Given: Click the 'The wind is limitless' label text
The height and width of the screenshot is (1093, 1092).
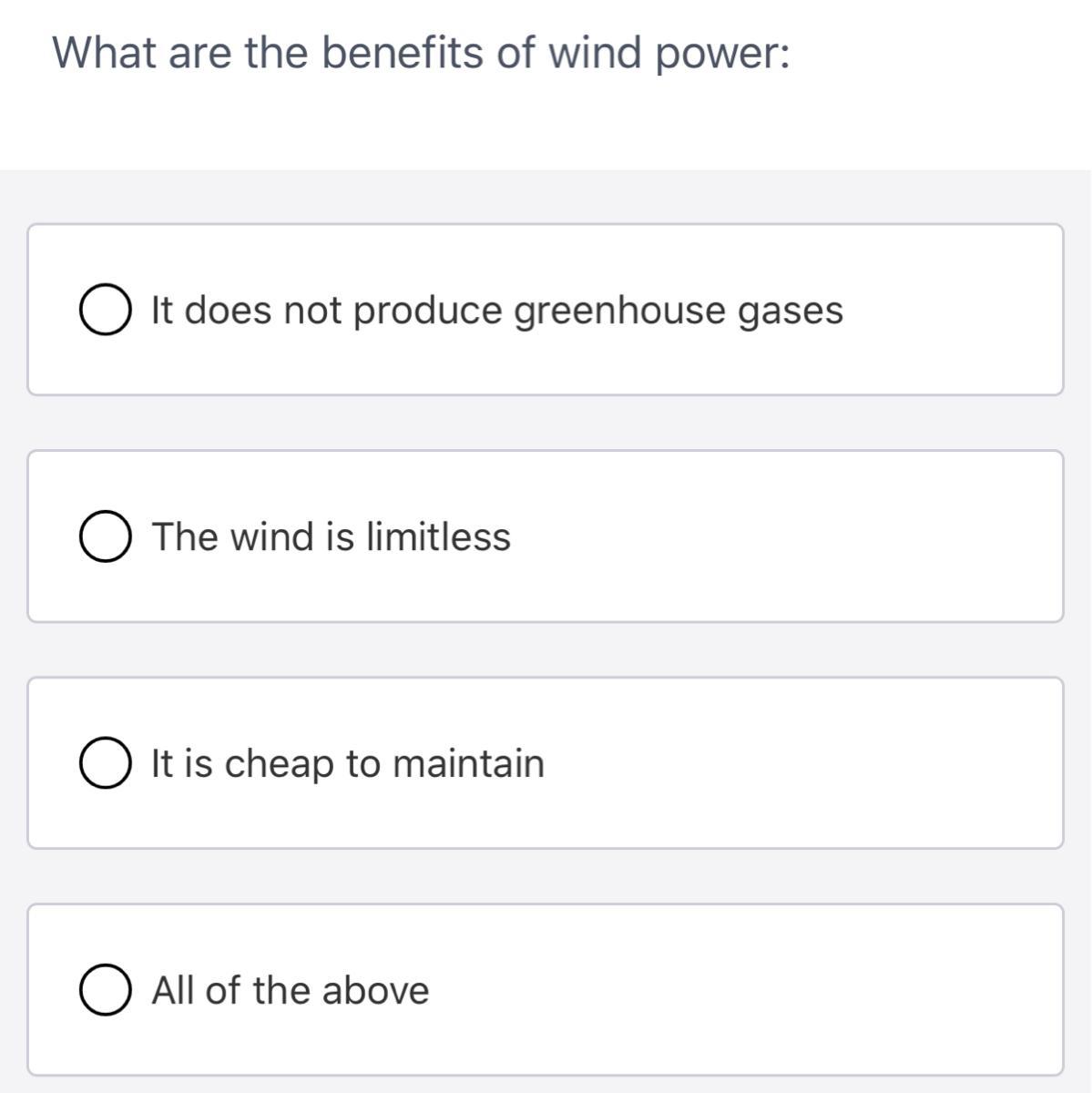Looking at the screenshot, I should pos(331,536).
